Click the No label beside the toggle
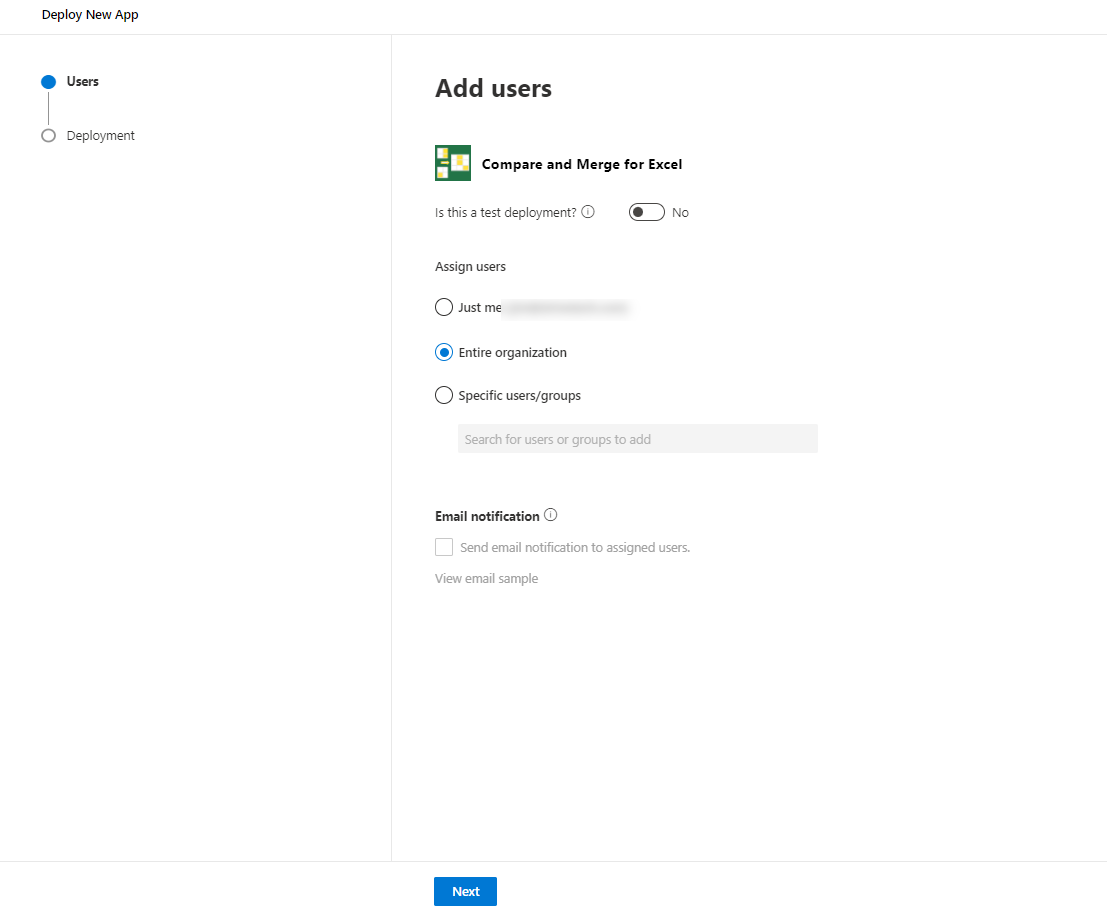 coord(680,212)
